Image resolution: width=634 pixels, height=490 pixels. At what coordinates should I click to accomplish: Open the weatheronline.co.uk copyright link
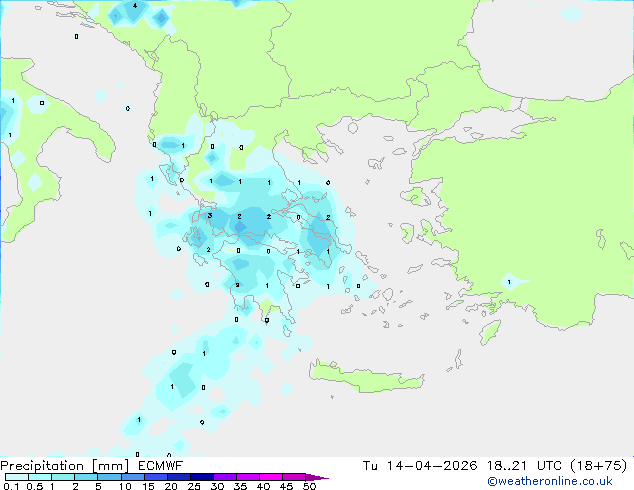tap(550, 481)
